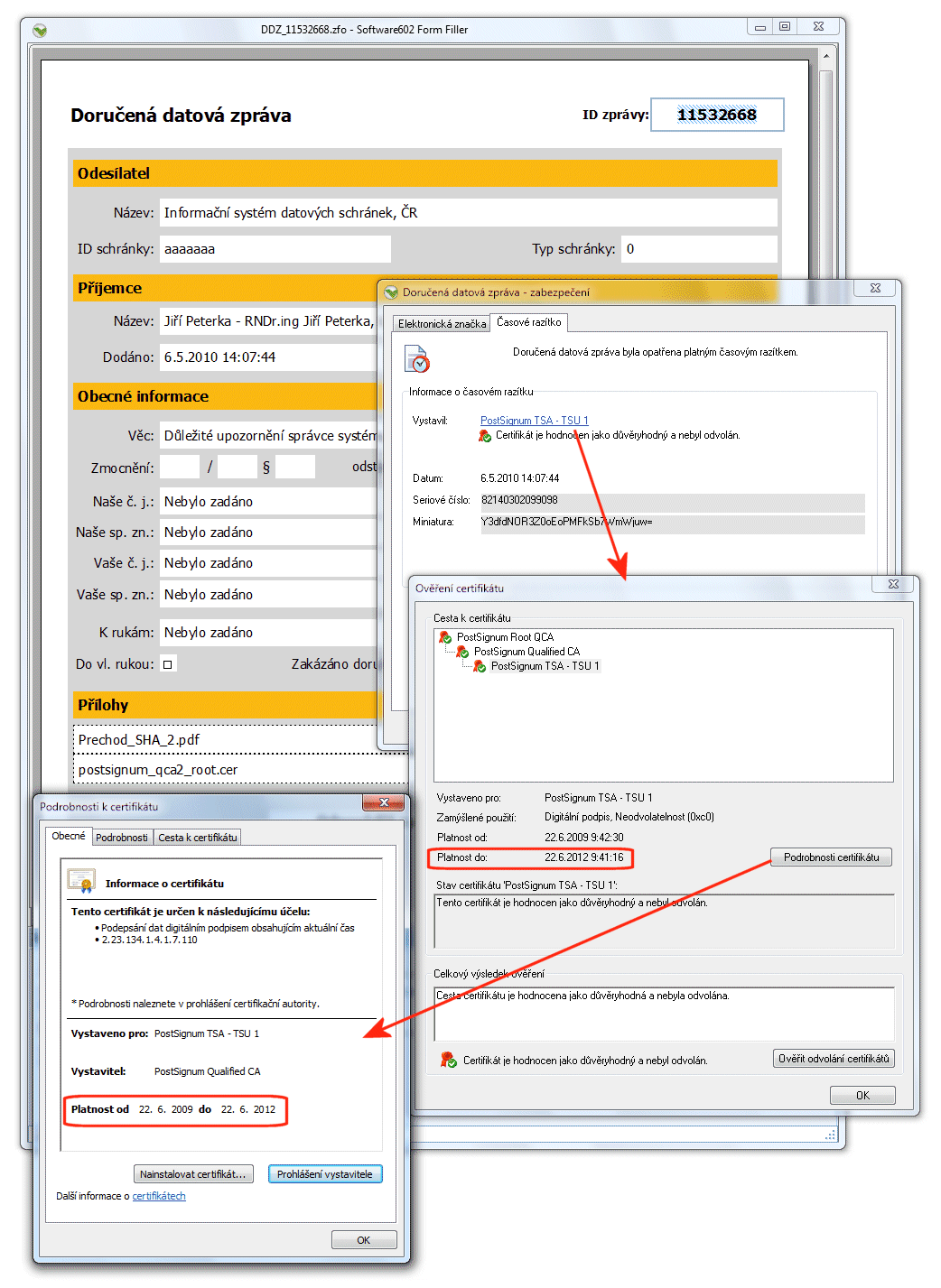Confirm the Ověření certifikátu dialog with OK
941x1288 pixels.
click(x=862, y=1095)
